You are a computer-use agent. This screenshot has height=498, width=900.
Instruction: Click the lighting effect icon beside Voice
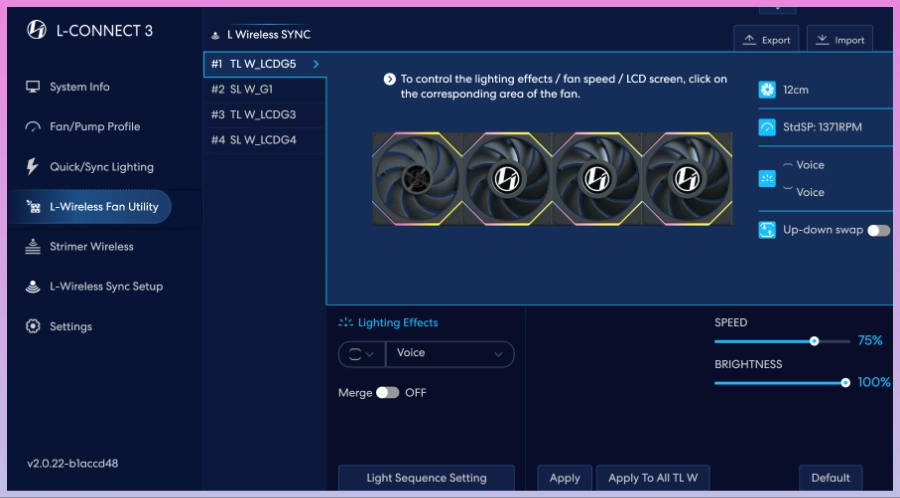[767, 178]
